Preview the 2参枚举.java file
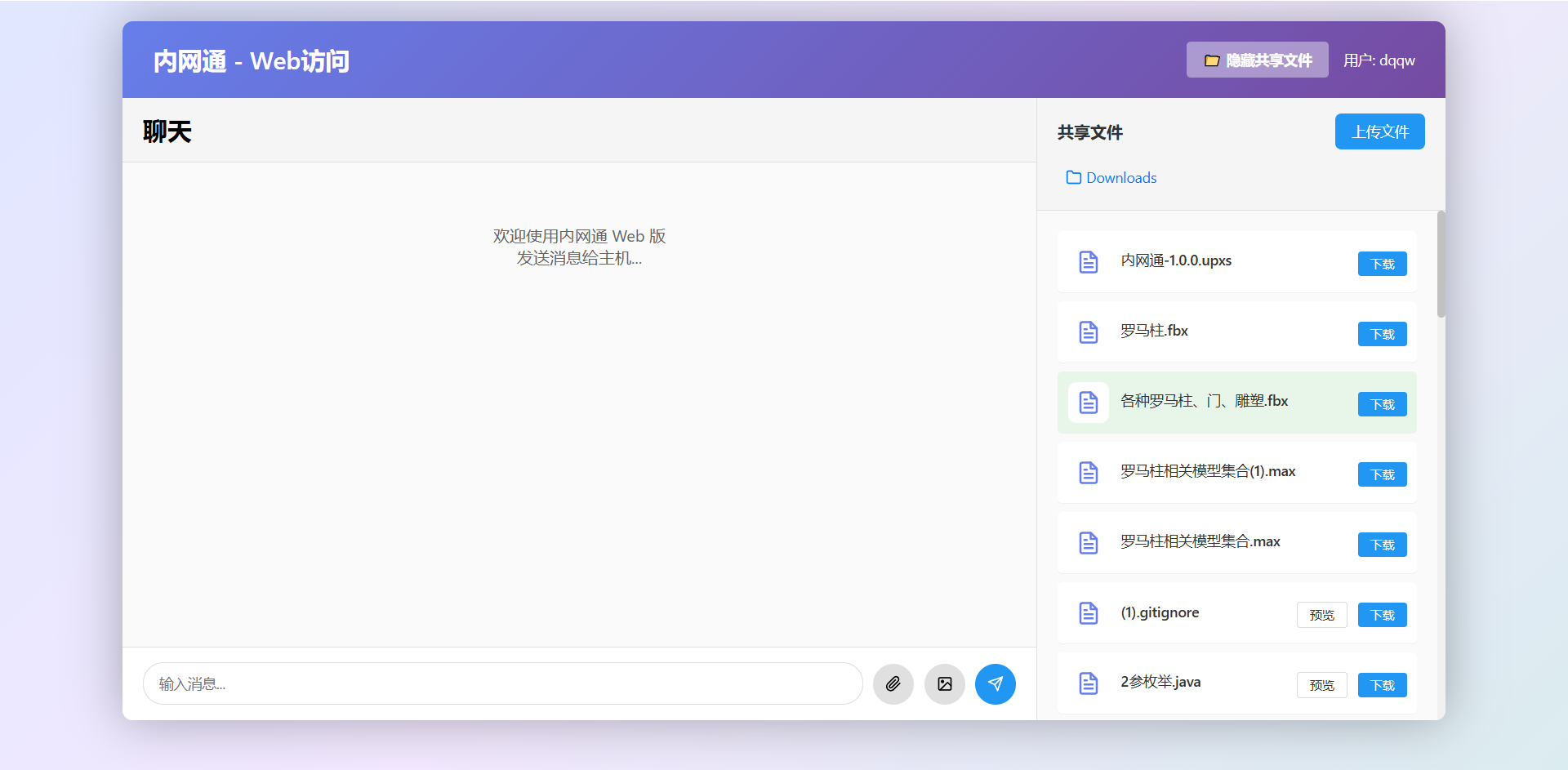 1321,685
